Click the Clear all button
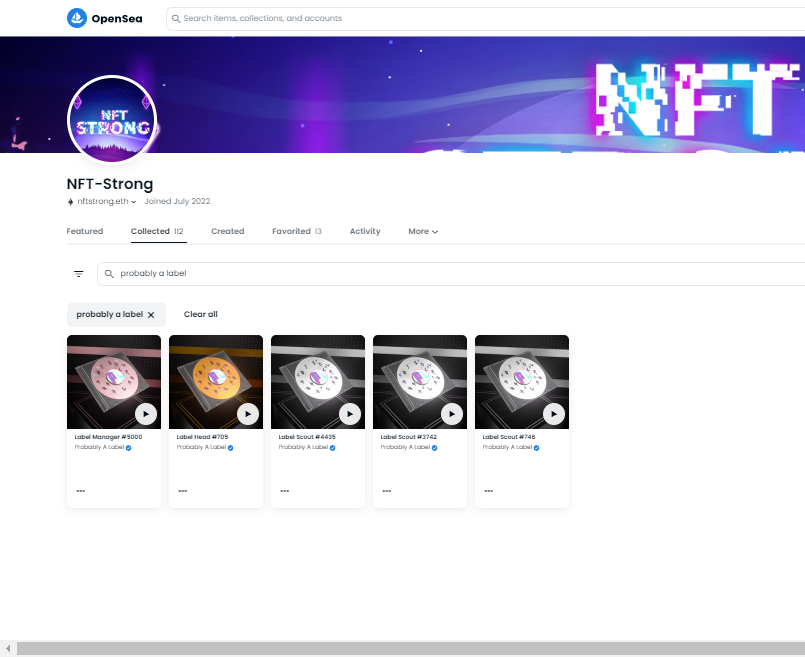This screenshot has height=657, width=805. 201,314
